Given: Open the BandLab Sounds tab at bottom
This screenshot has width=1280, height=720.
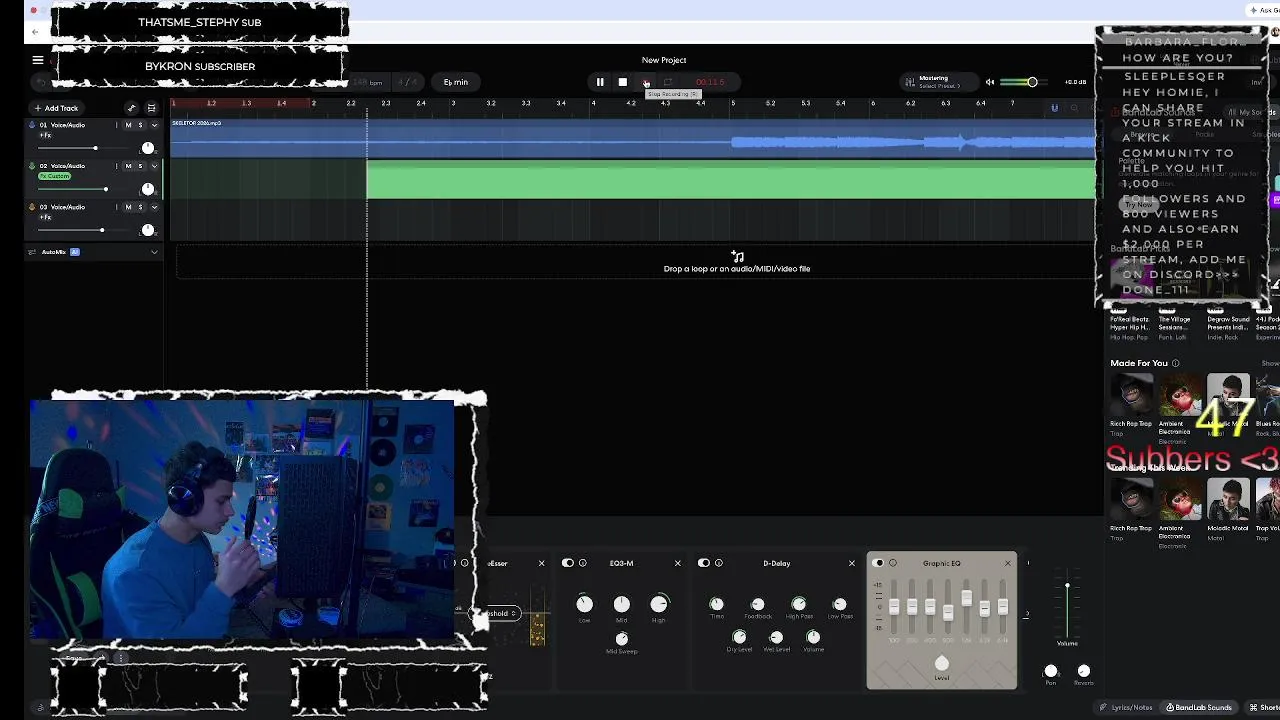Looking at the screenshot, I should click(1199, 707).
